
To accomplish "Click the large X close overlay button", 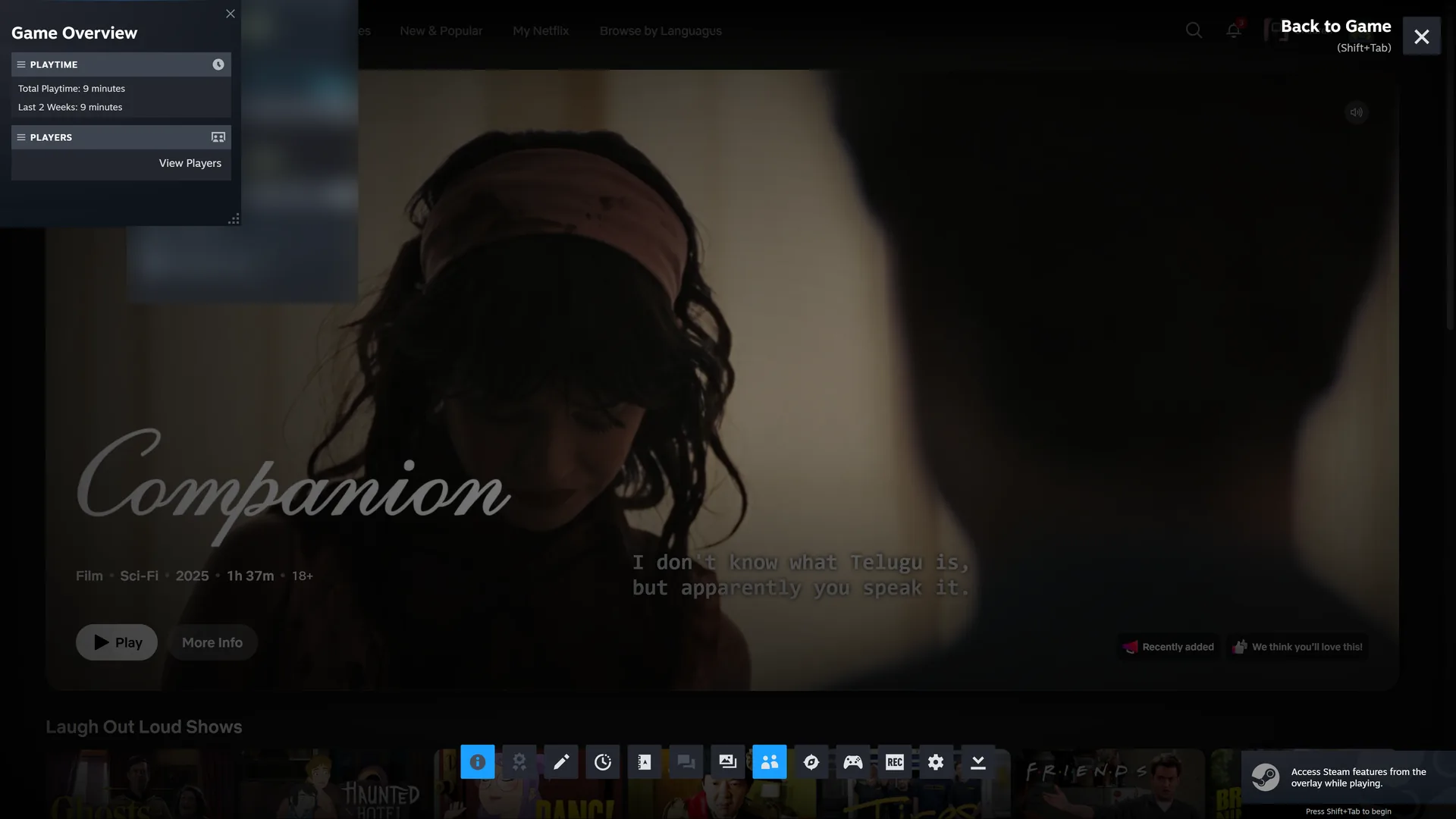I will (x=1422, y=36).
